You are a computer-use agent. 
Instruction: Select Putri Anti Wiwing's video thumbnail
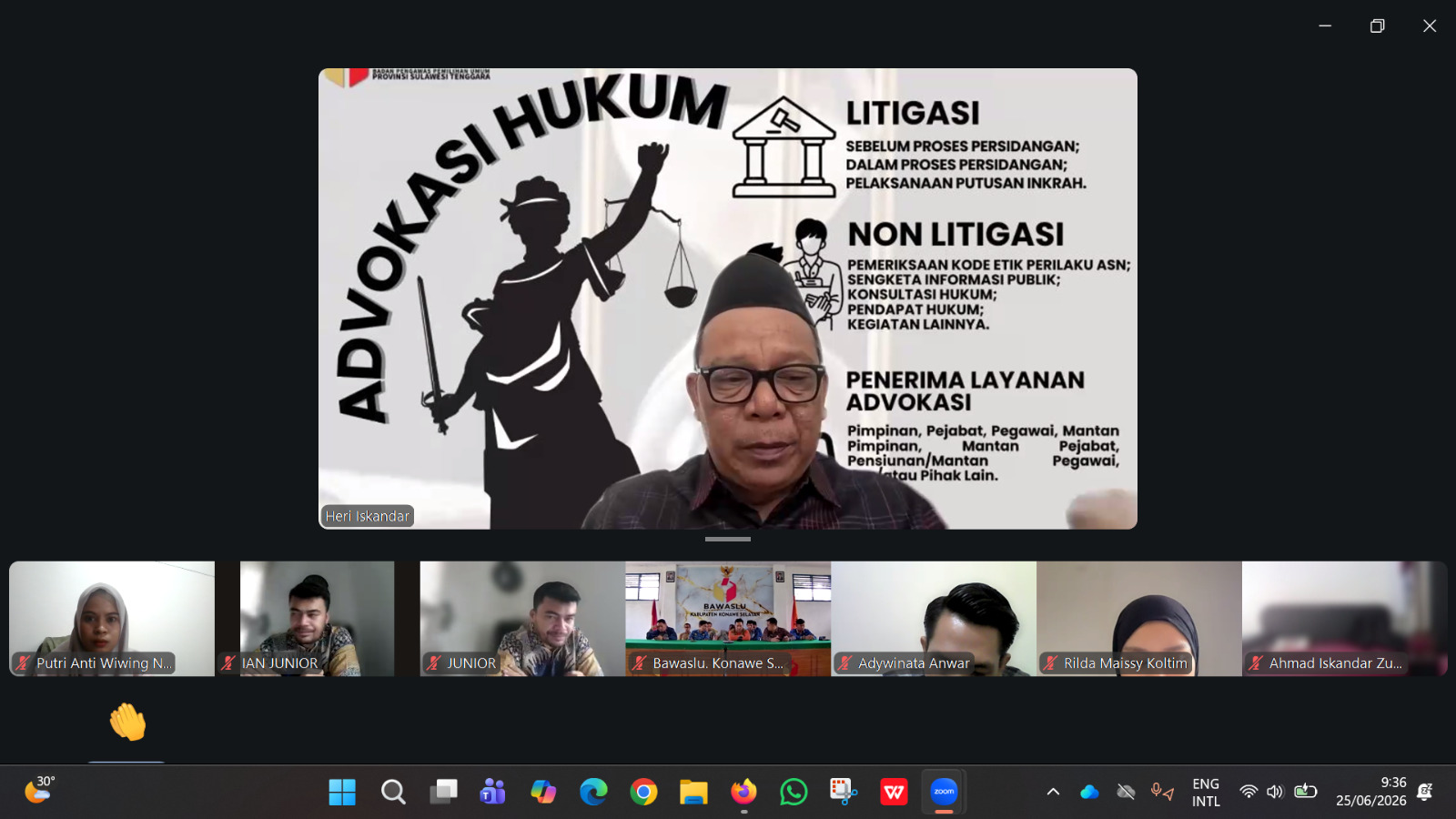[112, 619]
